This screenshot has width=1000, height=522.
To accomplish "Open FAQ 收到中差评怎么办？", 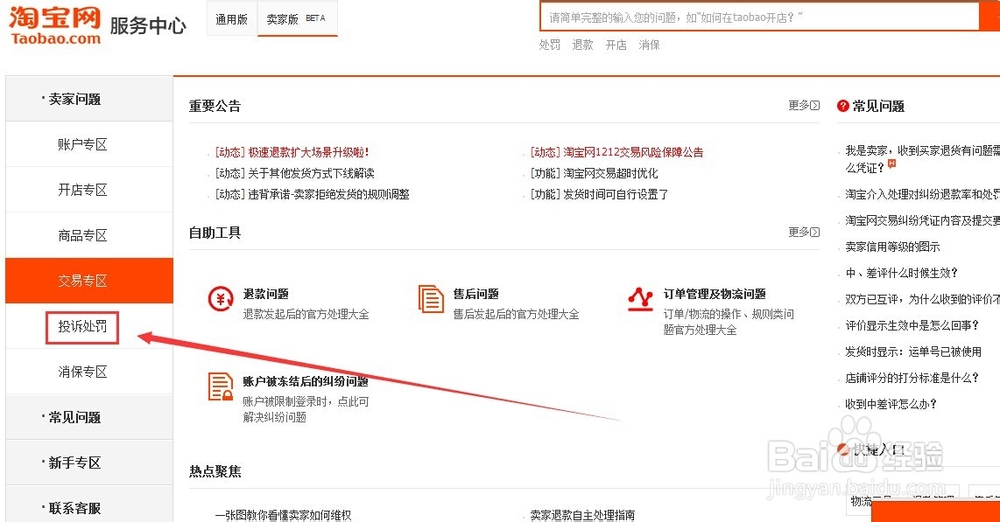I will coord(891,404).
